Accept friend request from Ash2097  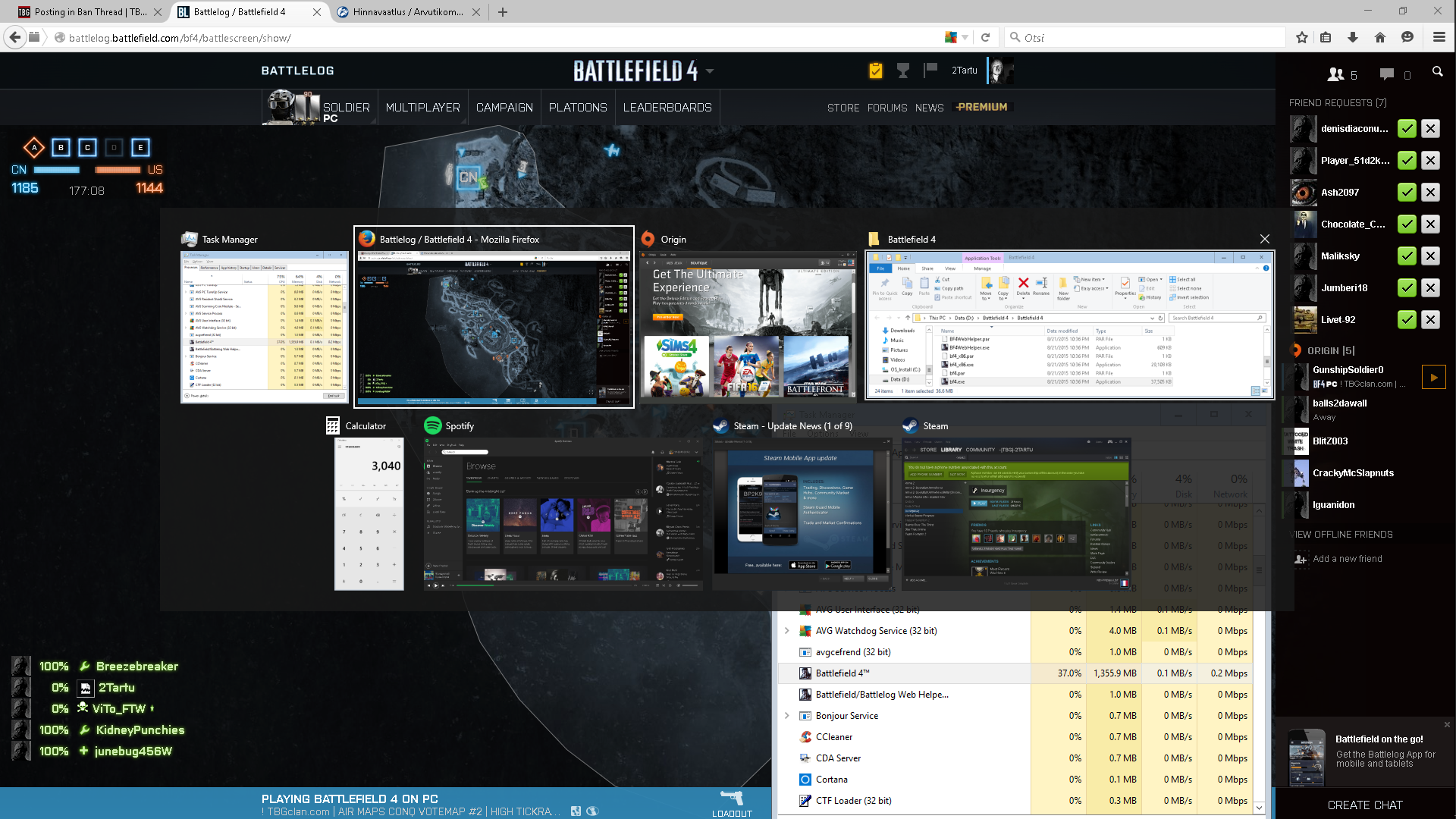pos(1407,193)
